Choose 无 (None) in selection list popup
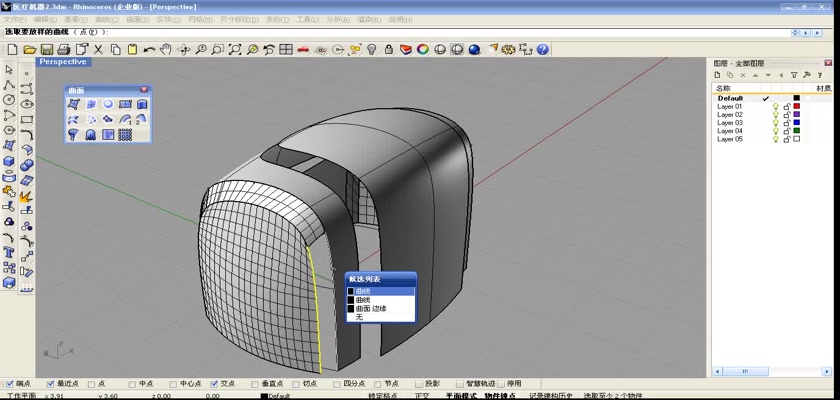The height and width of the screenshot is (400, 840). [x=359, y=316]
